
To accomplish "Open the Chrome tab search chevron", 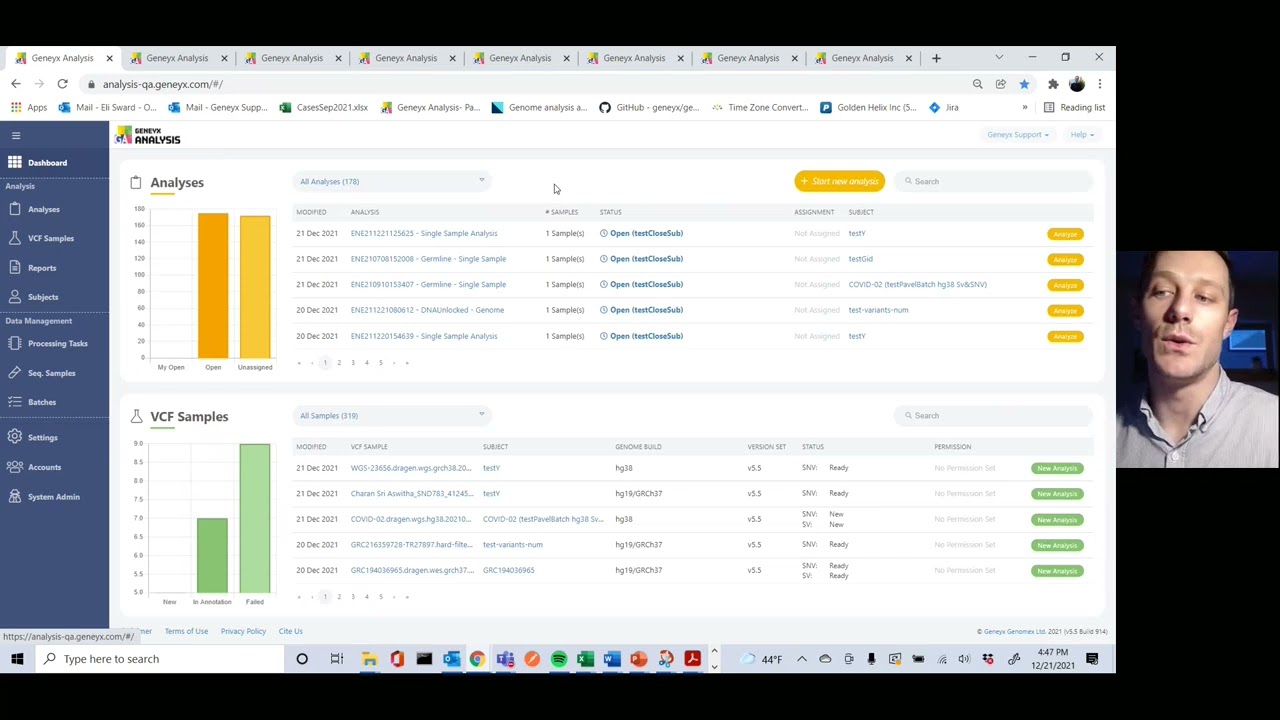I will (999, 58).
